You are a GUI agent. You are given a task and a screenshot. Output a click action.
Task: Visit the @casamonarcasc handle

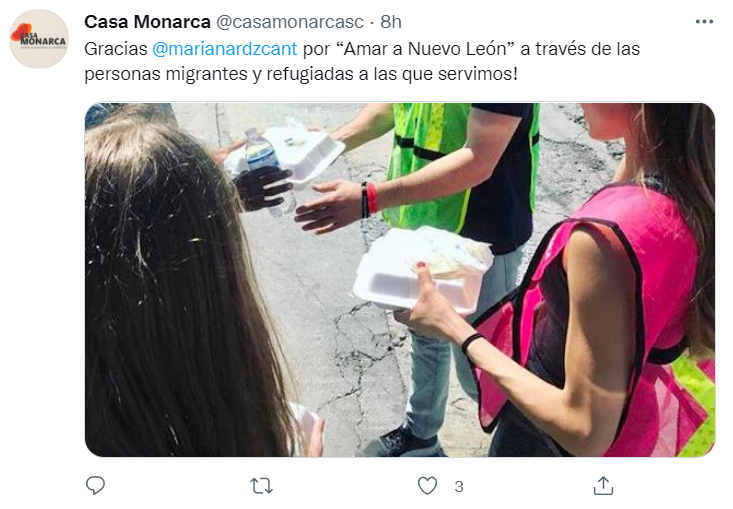289,22
